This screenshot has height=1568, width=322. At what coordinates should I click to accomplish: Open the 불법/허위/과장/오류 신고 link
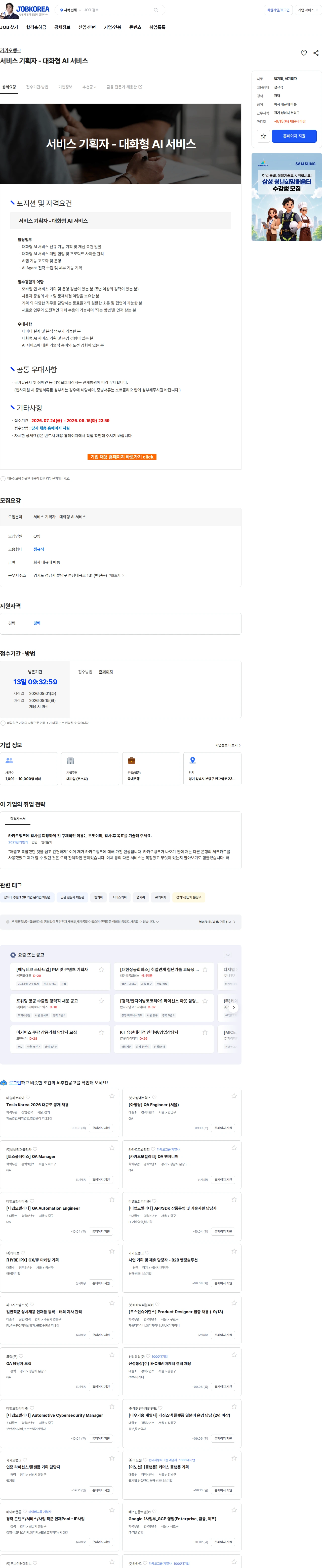point(217,922)
